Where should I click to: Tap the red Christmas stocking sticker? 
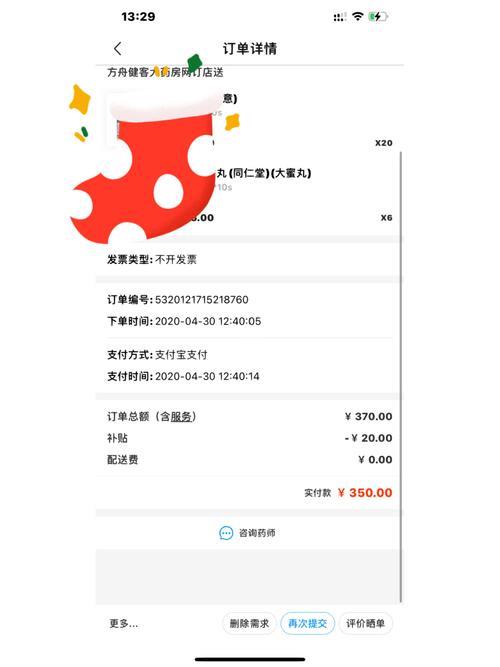147,167
